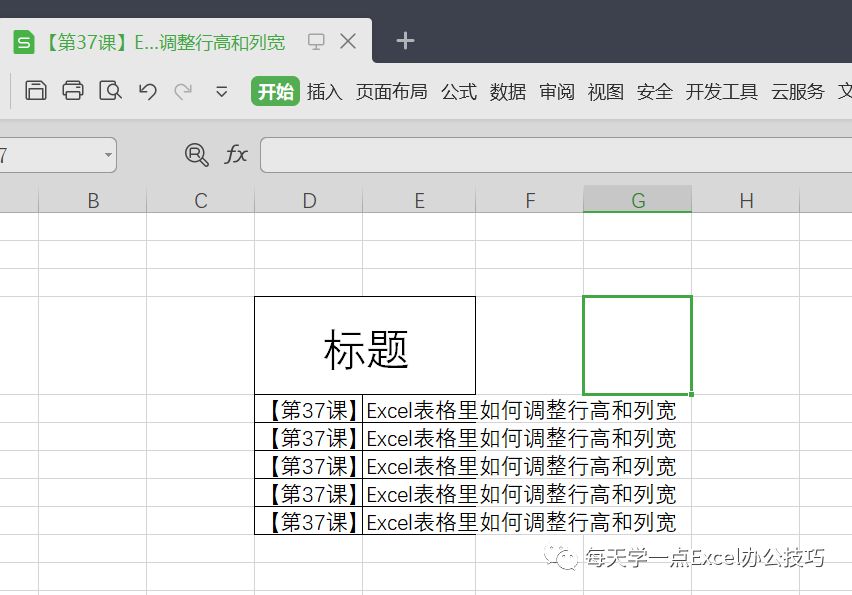
Task: Click the first Excel表格里如何调整行高和列宽 cell
Action: tap(419, 409)
